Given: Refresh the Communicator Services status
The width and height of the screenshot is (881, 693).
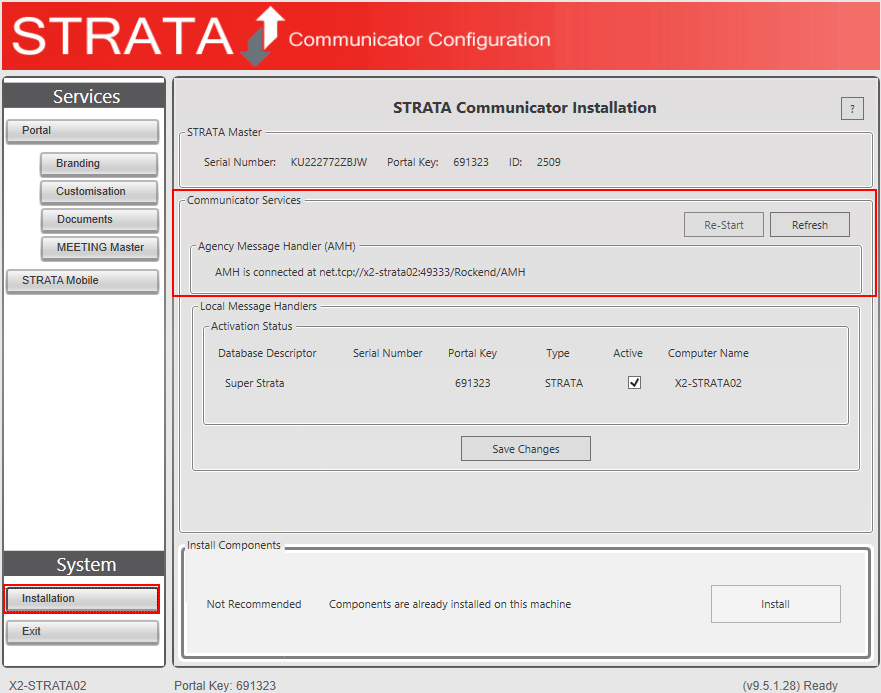Looking at the screenshot, I should pos(809,225).
